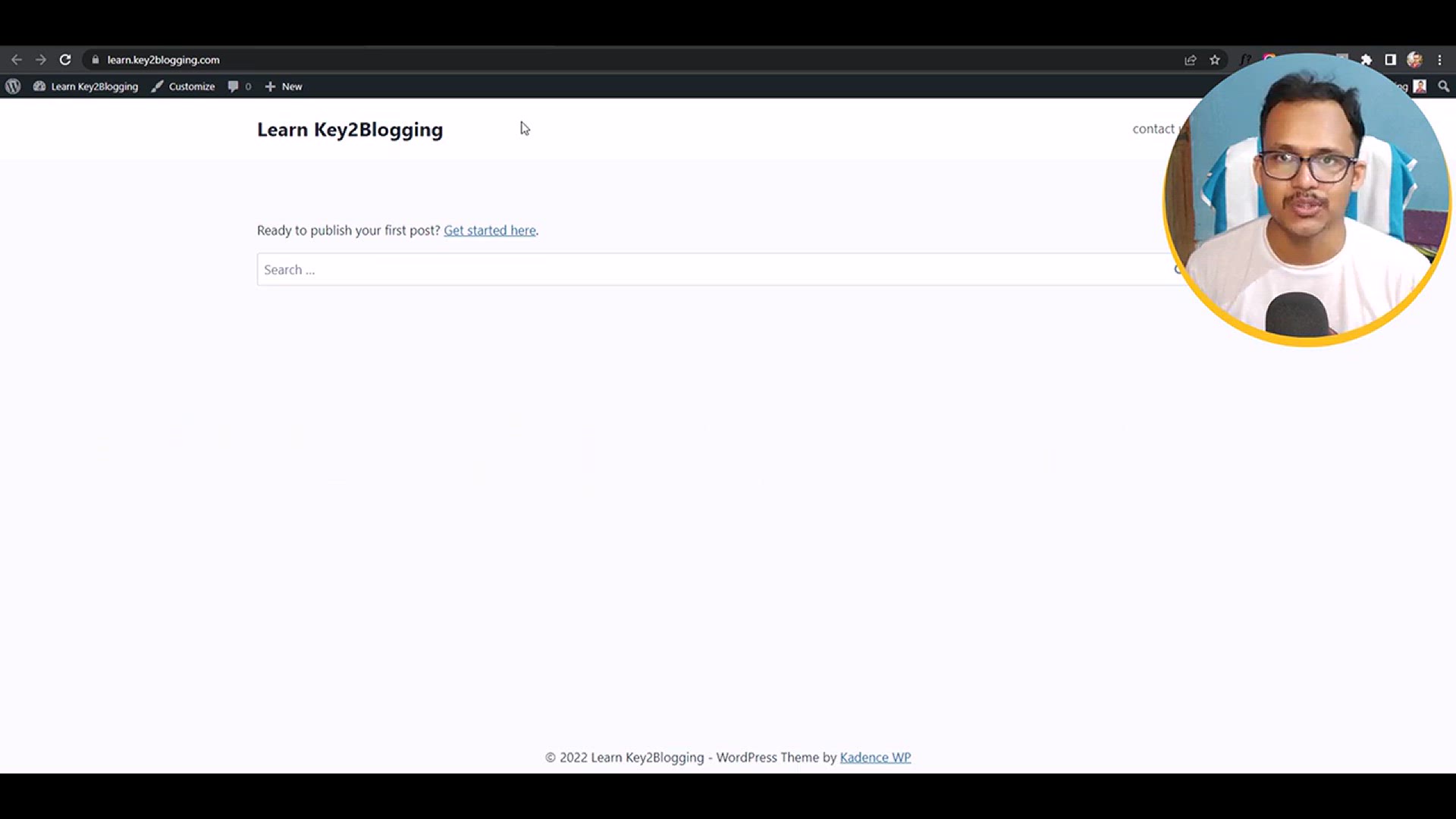Open the Chrome profile avatar

[x=1415, y=60]
